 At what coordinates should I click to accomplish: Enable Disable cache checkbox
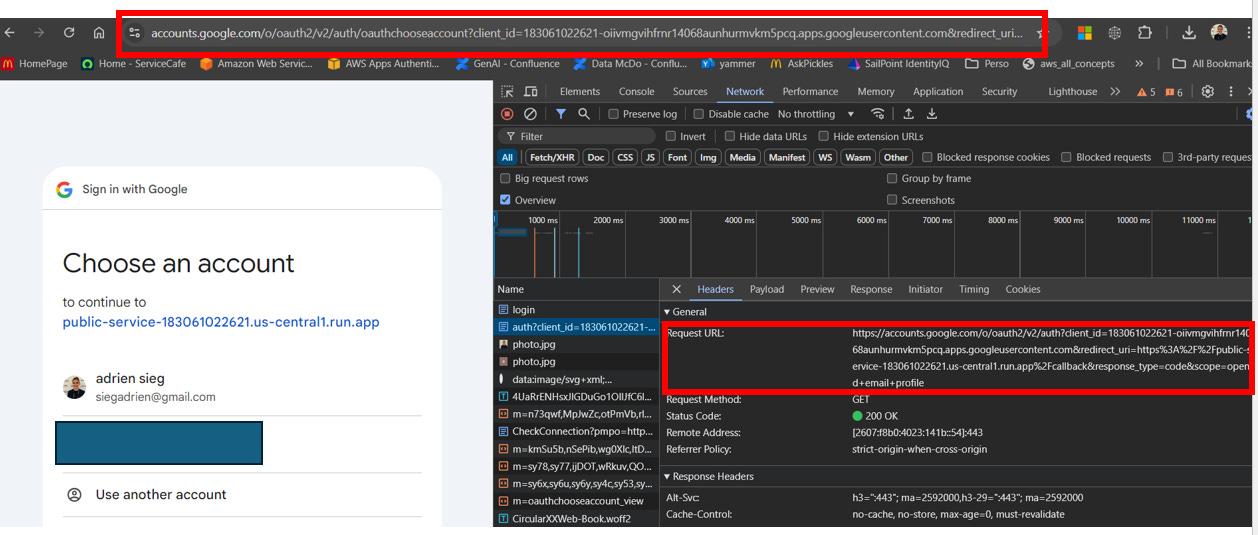coord(699,114)
